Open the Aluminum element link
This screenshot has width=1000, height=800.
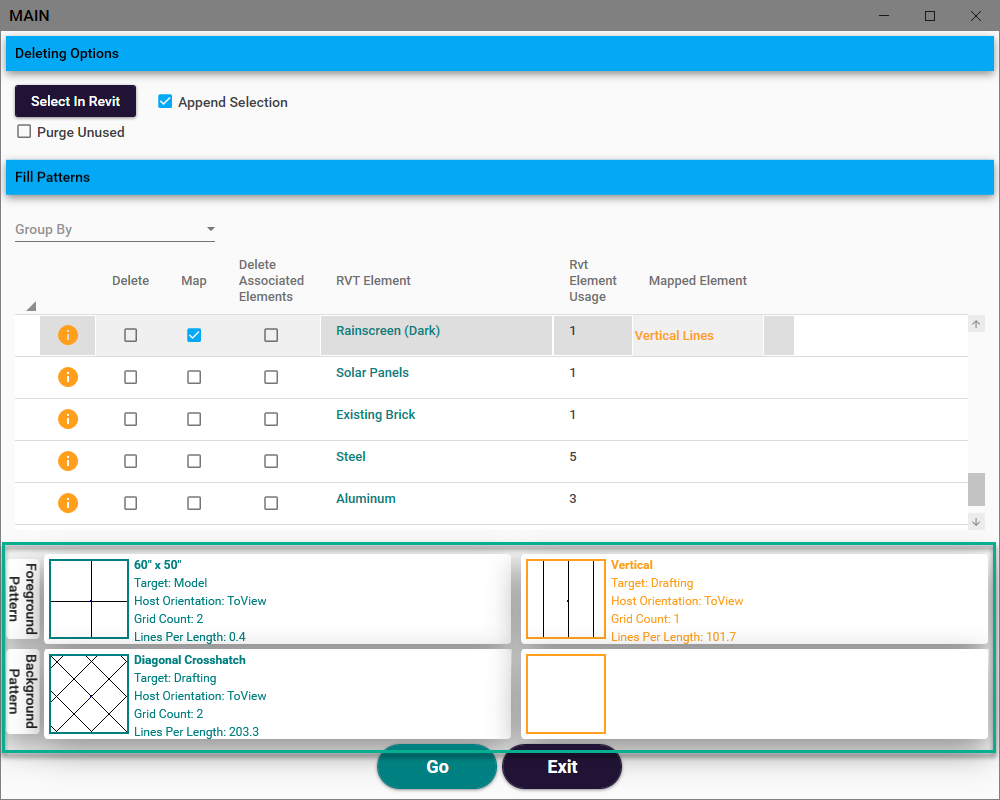tap(365, 499)
